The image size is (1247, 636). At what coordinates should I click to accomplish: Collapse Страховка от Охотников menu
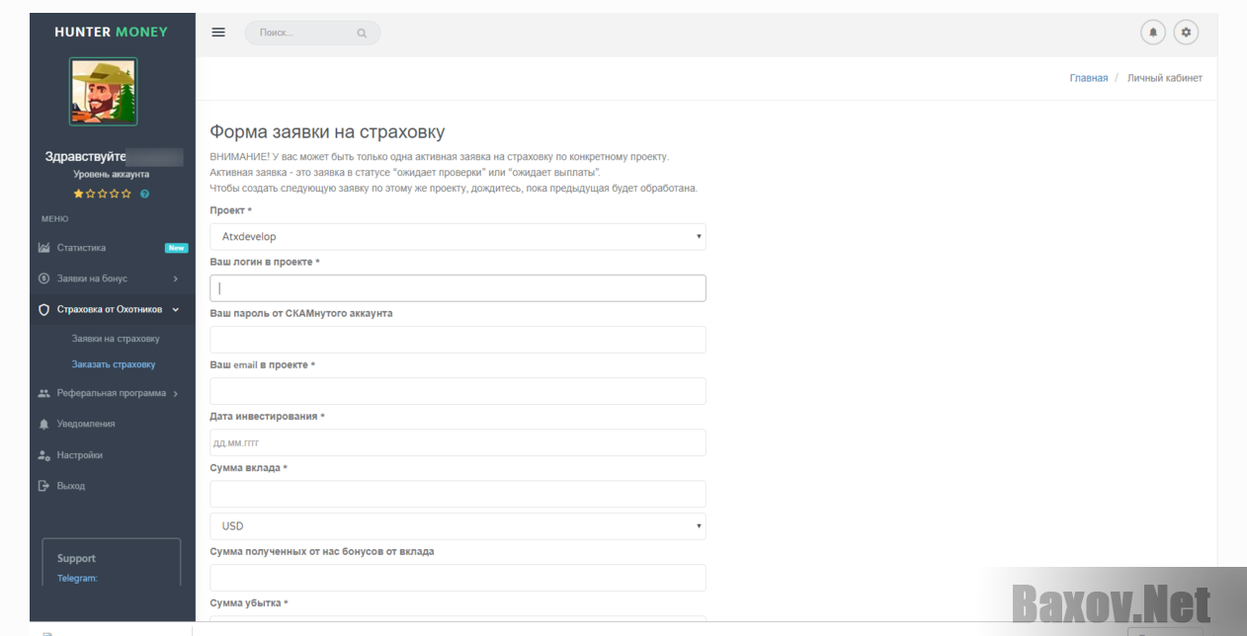click(x=112, y=310)
